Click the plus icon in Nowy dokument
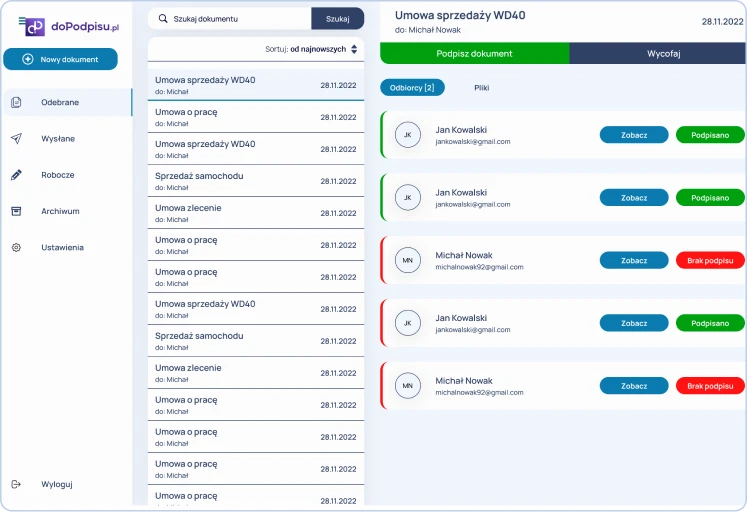This screenshot has width=747, height=512. pyautogui.click(x=27, y=60)
